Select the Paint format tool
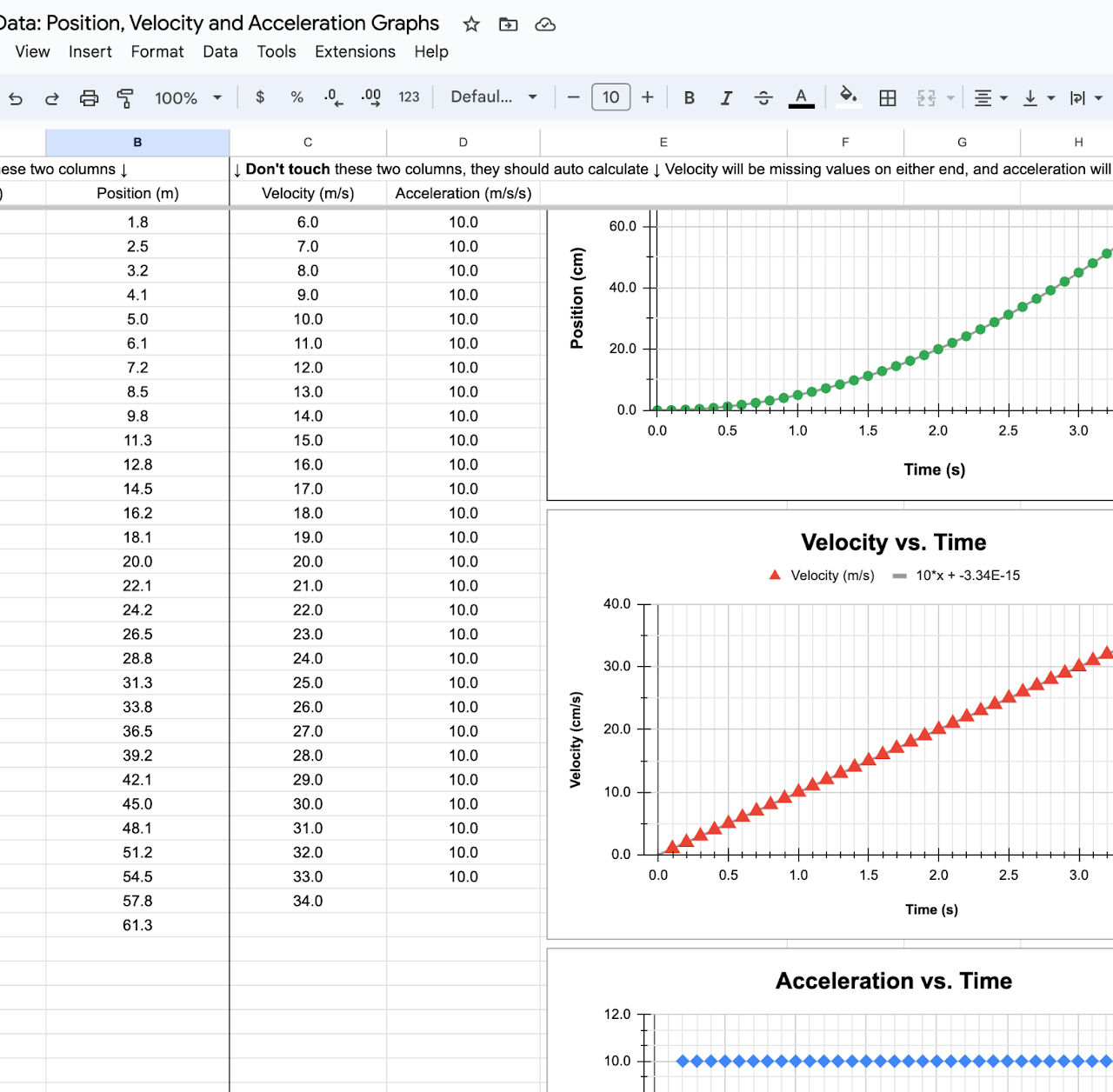 point(125,97)
